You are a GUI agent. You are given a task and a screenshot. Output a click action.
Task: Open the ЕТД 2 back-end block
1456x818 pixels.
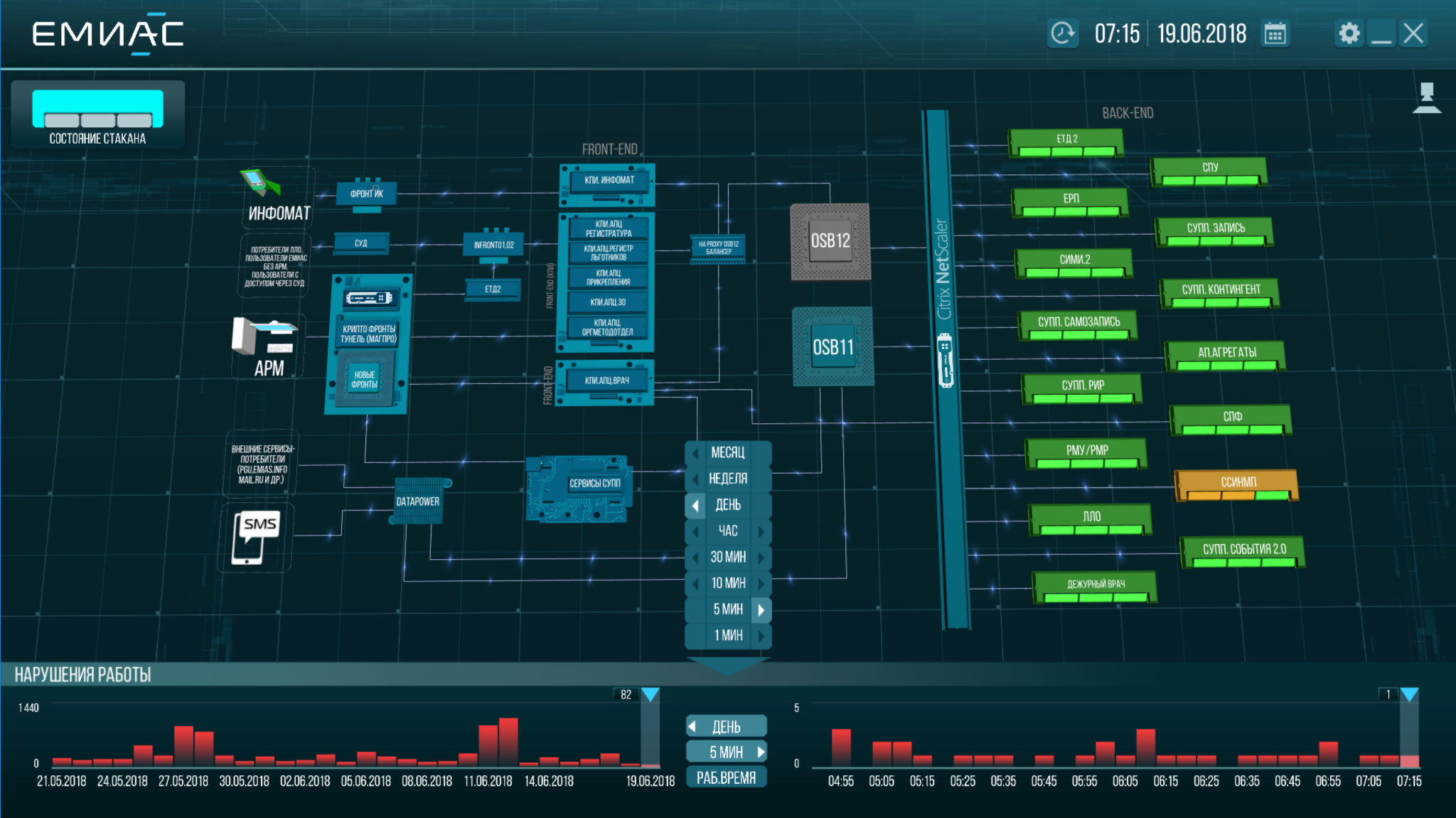point(1066,142)
